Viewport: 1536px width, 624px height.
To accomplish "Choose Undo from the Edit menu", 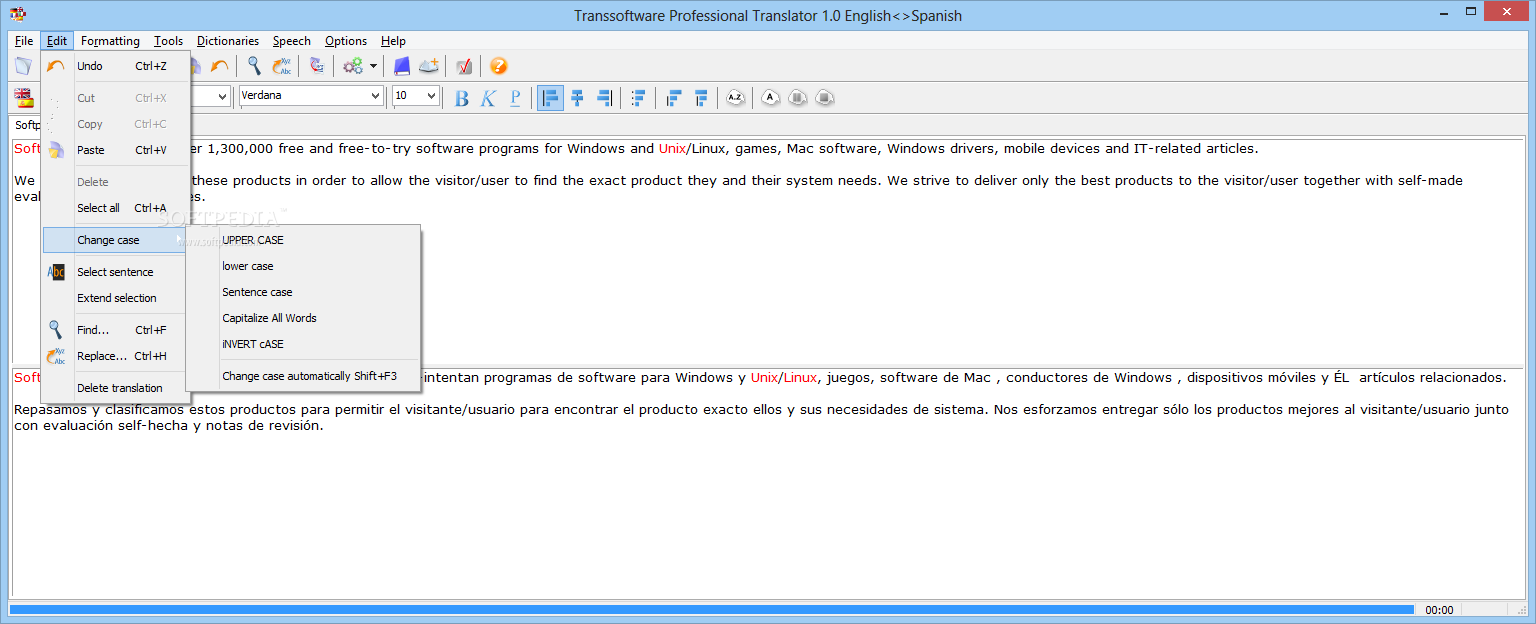I will click(115, 66).
